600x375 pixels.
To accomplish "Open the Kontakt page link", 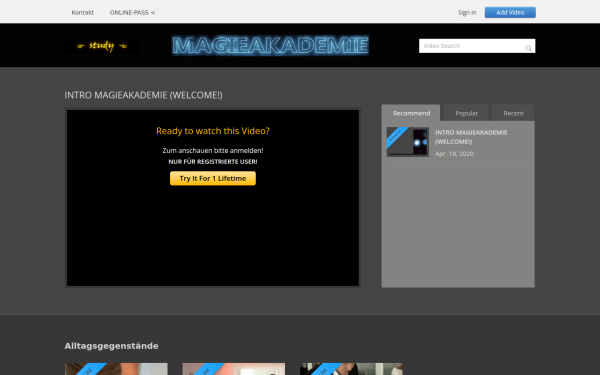I will (83, 12).
